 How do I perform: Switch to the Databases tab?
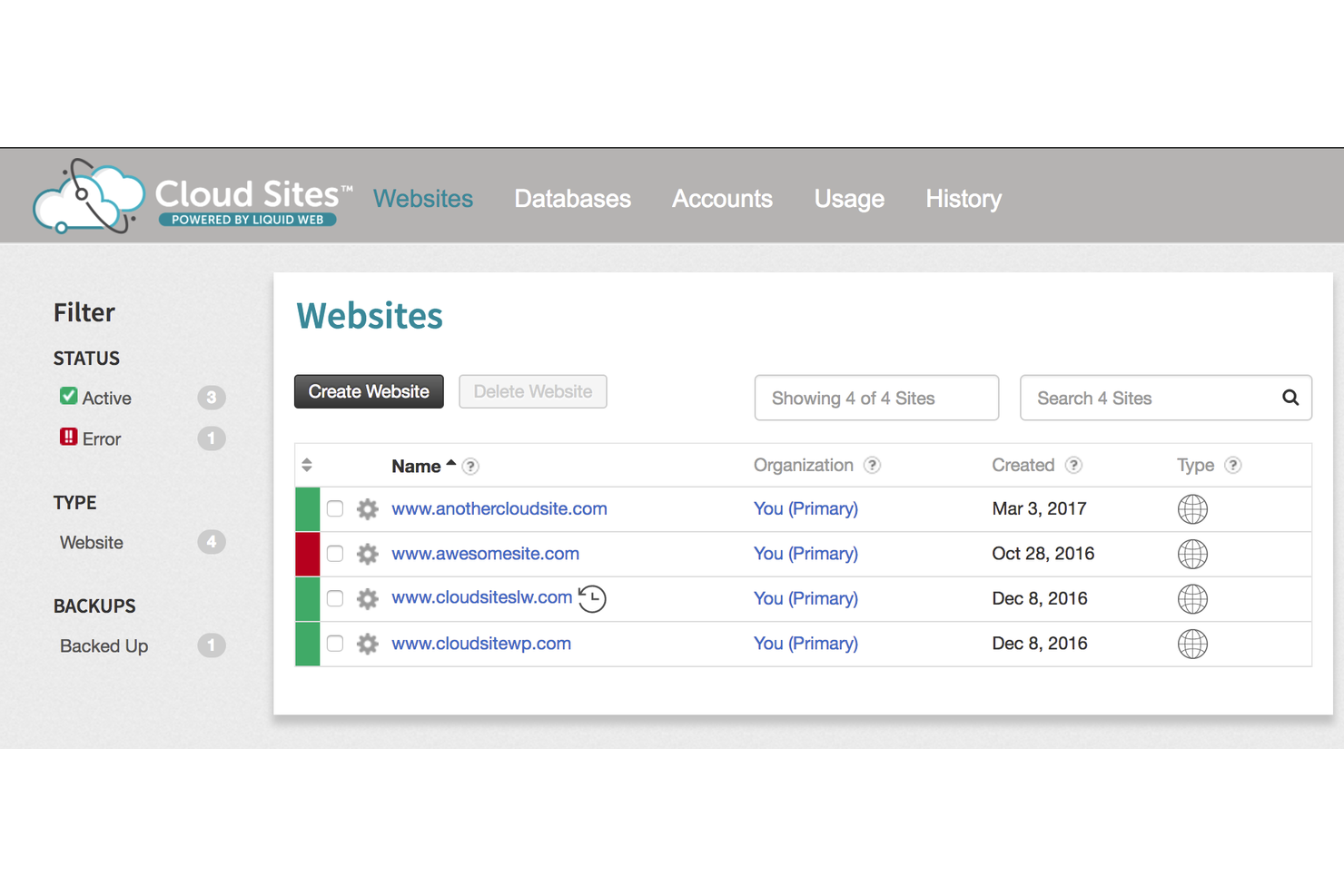[x=572, y=199]
